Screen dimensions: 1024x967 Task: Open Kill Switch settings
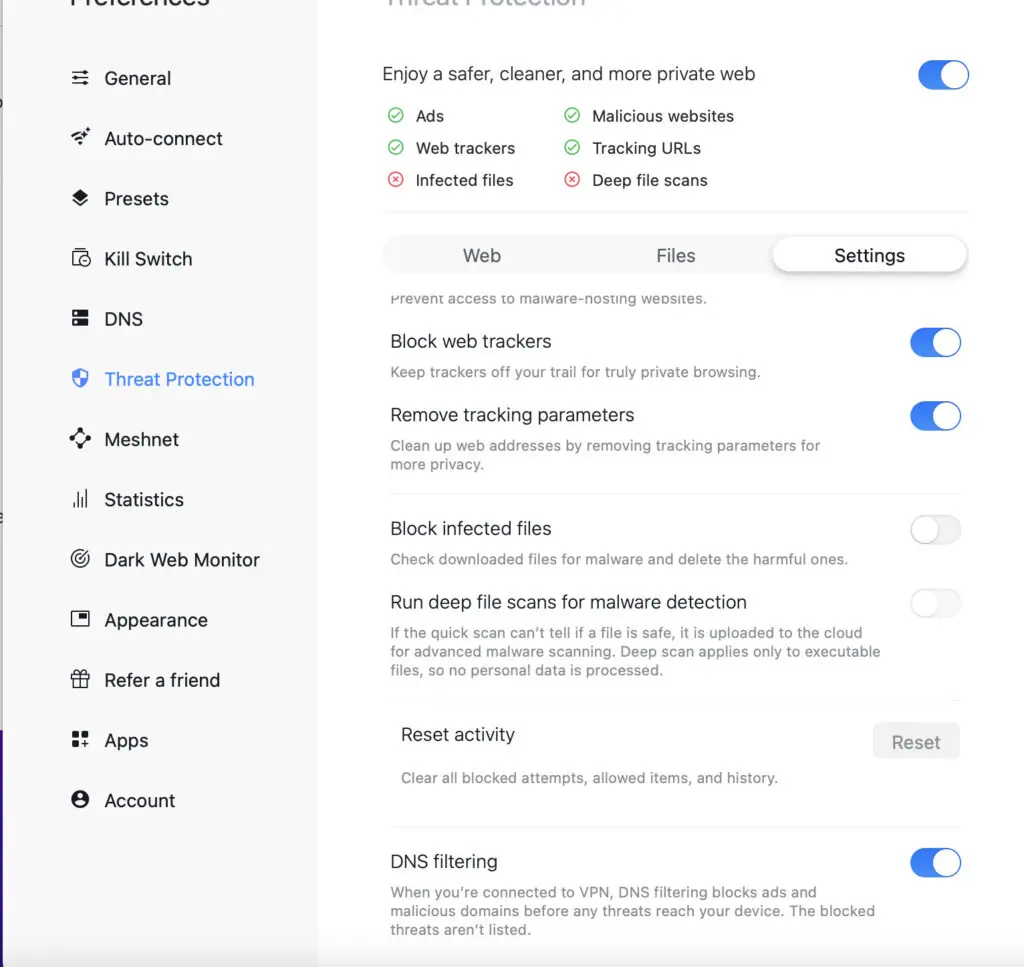[x=148, y=259]
